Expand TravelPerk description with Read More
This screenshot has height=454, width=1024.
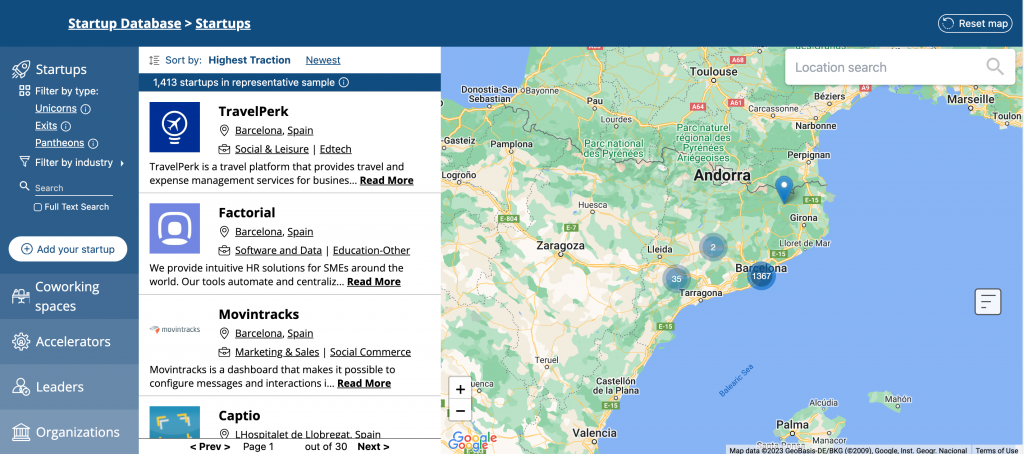386,181
